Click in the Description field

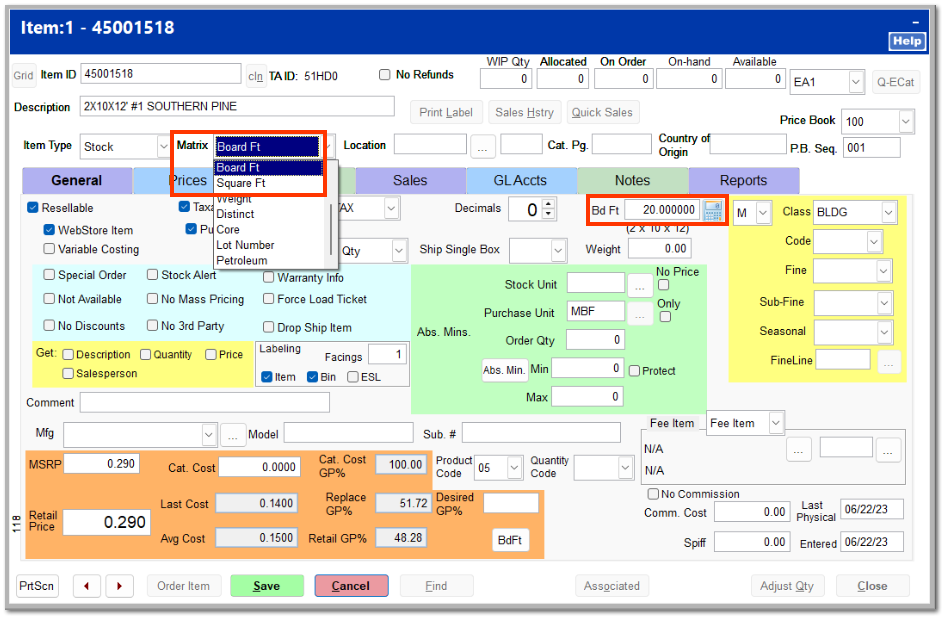coord(237,107)
